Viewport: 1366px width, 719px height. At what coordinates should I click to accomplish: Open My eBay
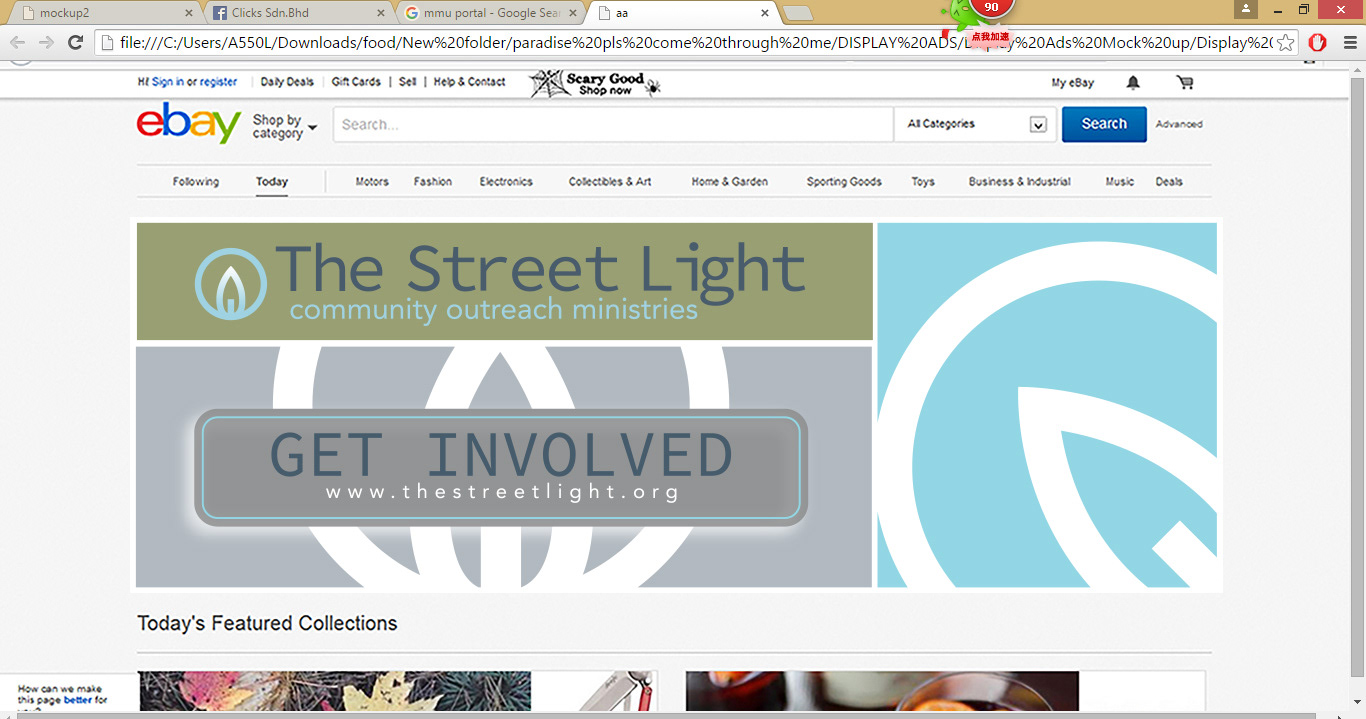tap(1073, 83)
